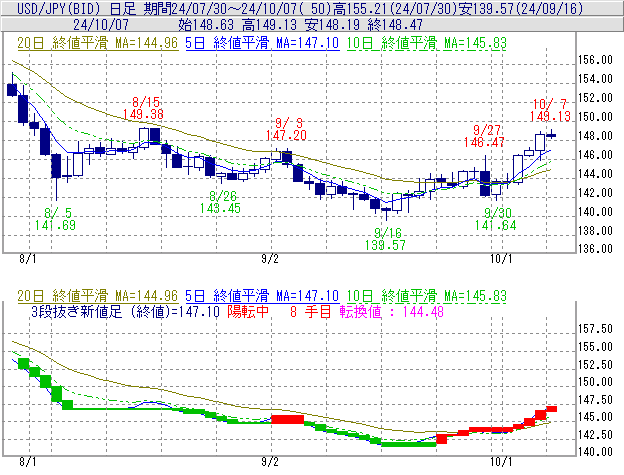The image size is (624, 475).
Task: Click the 8/26 143.45 trough label
Action: (220, 202)
